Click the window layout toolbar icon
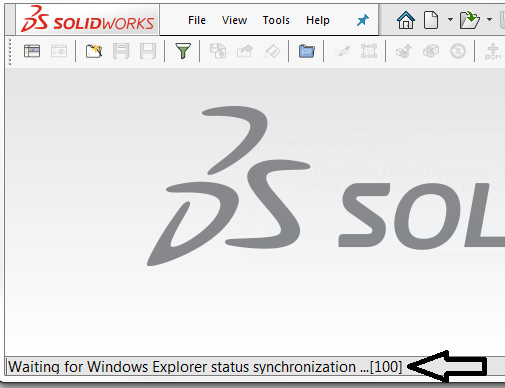505x388 pixels. (x=32, y=51)
